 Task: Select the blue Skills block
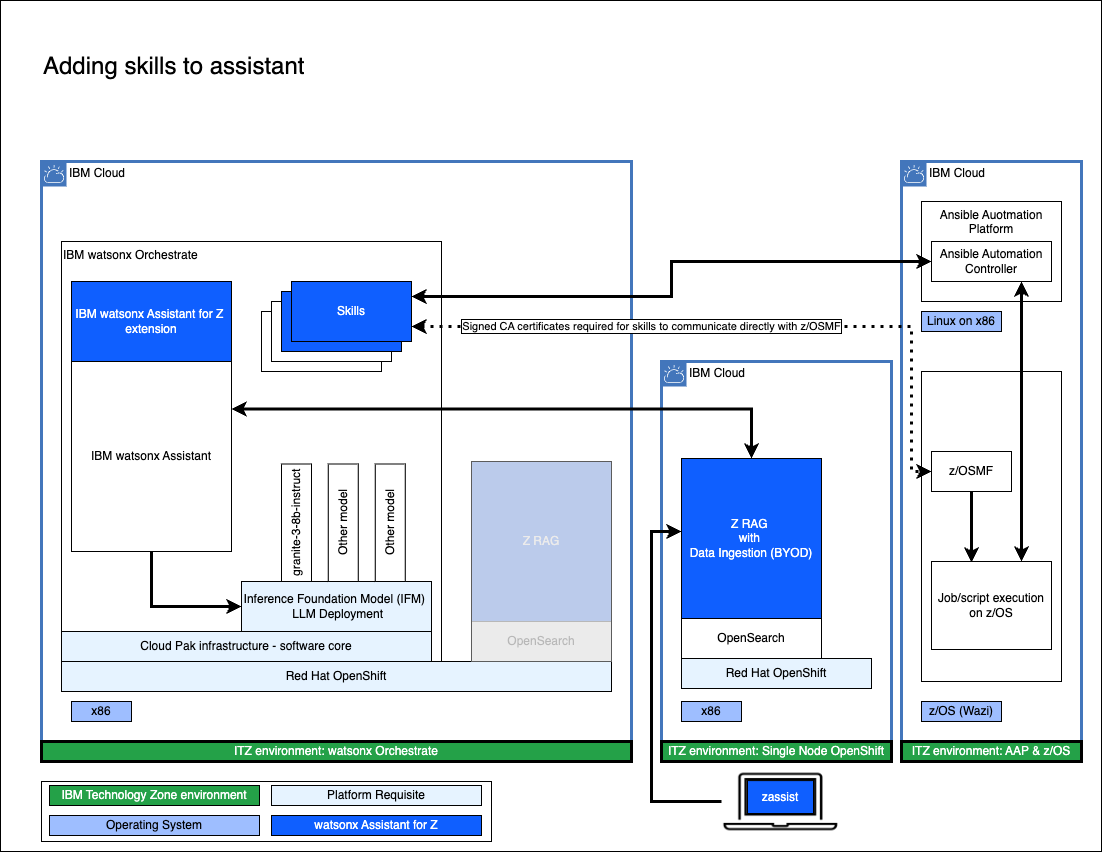point(351,310)
